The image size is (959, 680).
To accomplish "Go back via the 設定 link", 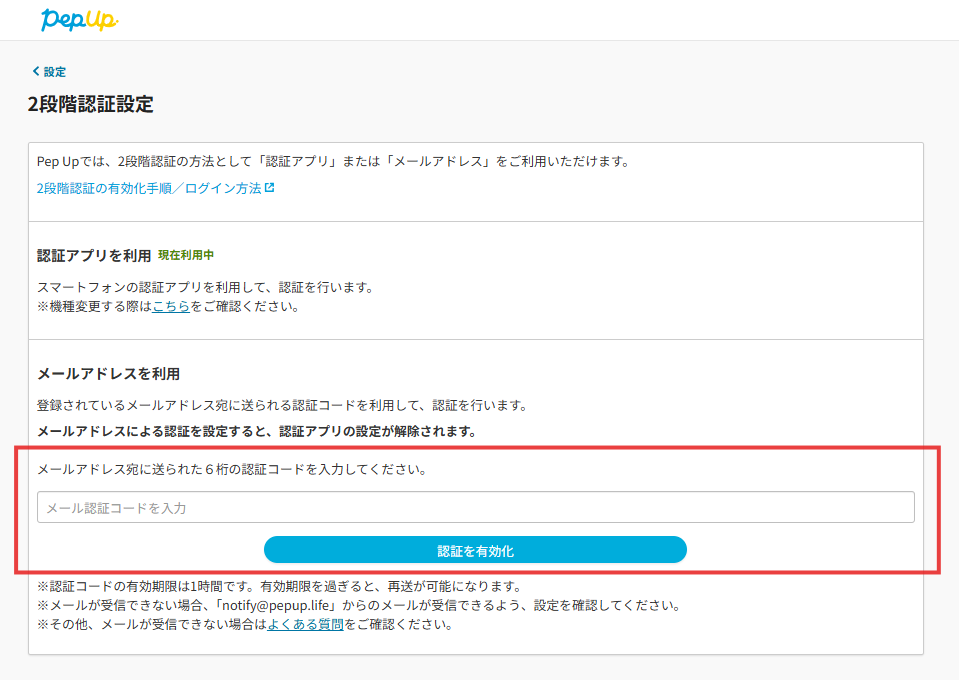I will 54,72.
